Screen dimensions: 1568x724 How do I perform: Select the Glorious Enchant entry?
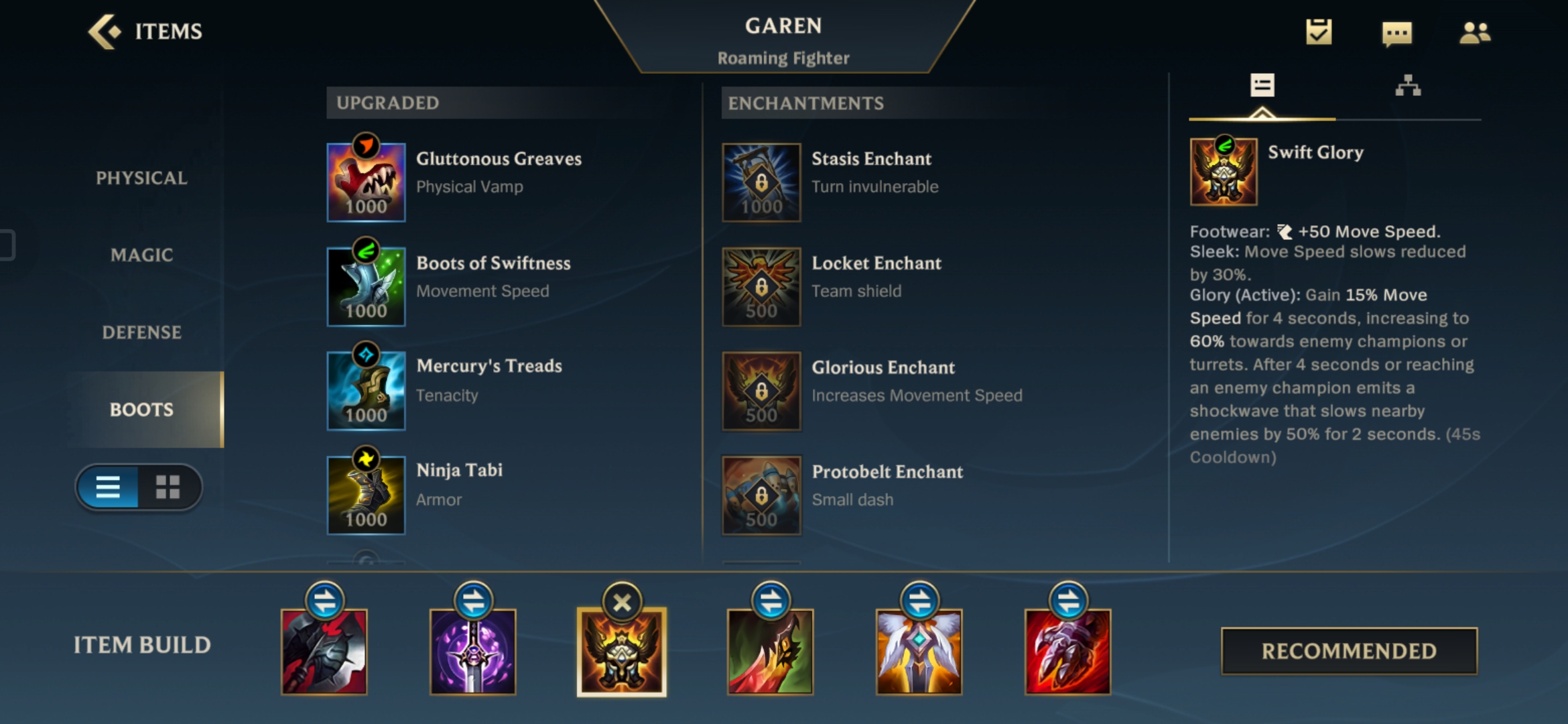(x=872, y=391)
